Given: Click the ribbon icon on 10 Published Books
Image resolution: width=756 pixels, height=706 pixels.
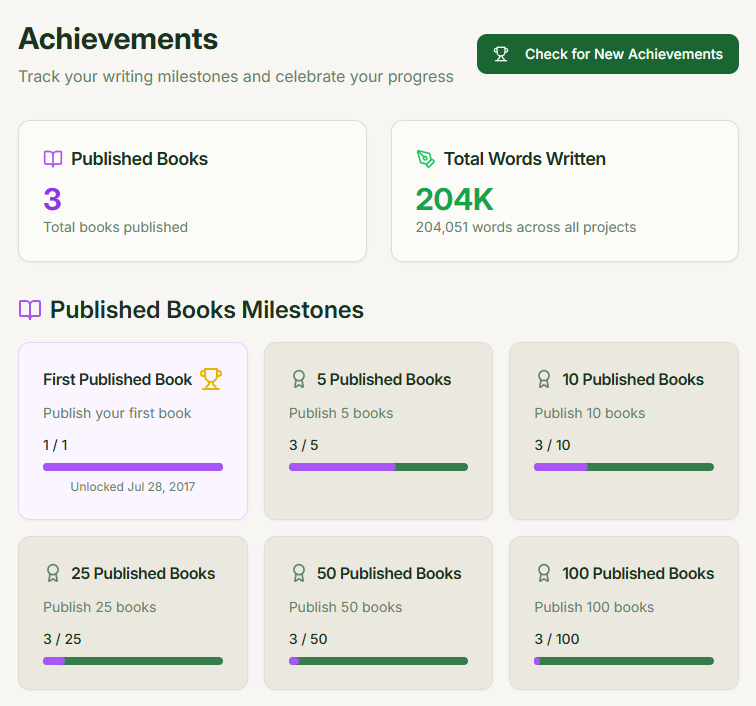Looking at the screenshot, I should (x=544, y=379).
